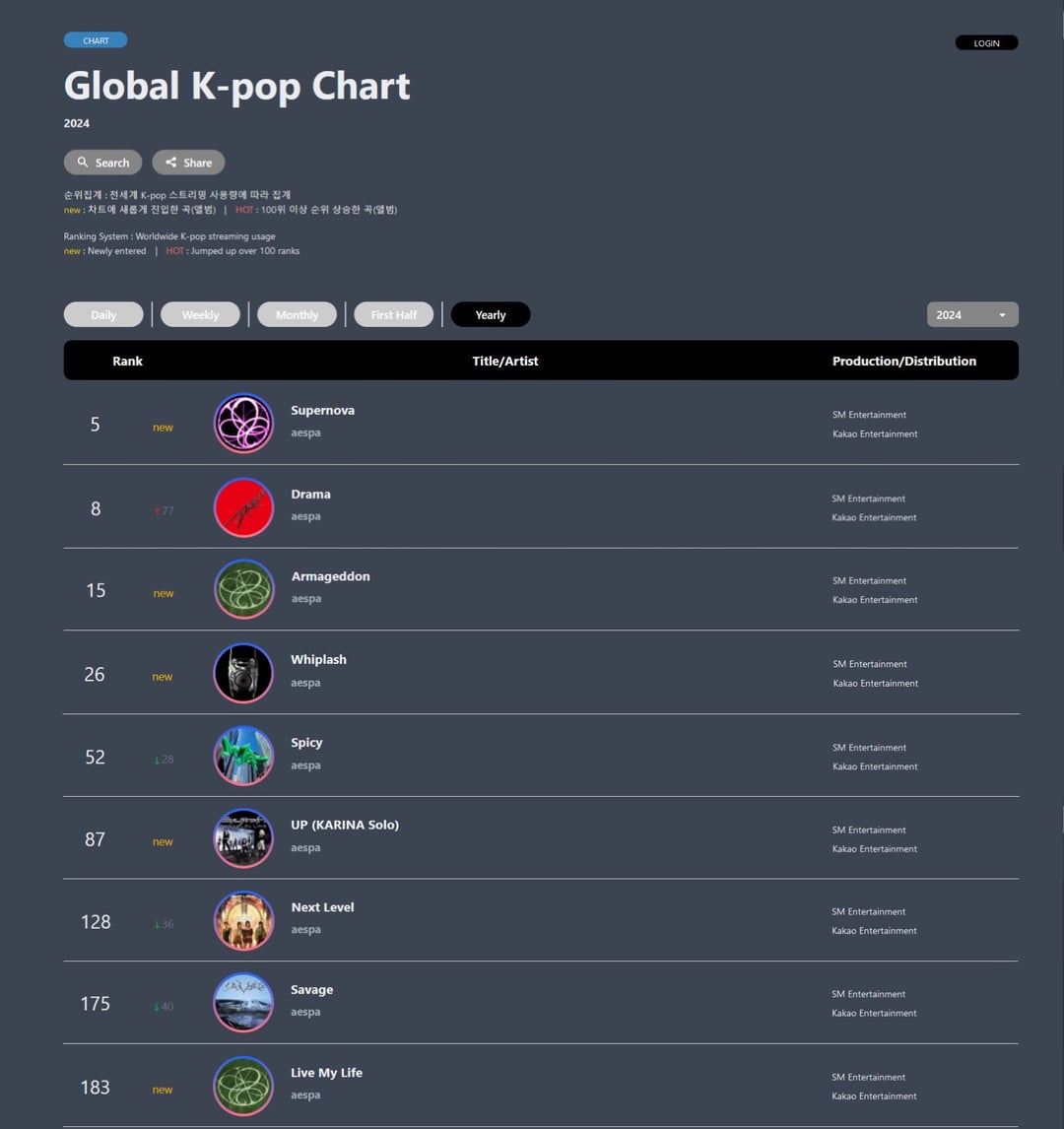Click the Supernova album cover icon
1064x1129 pixels.
coord(243,424)
